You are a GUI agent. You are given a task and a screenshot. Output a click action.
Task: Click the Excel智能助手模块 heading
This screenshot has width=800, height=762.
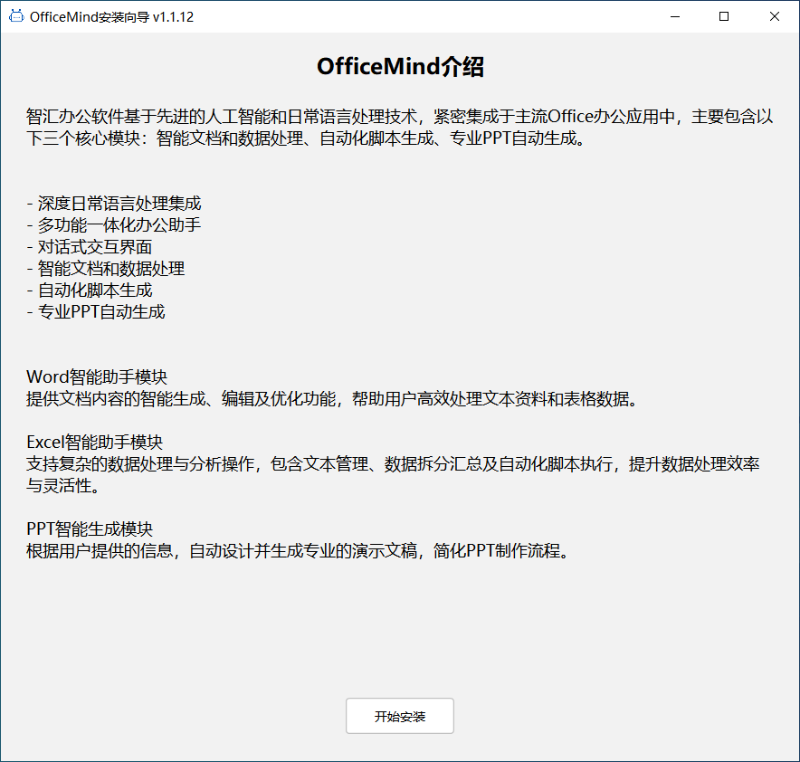click(95, 442)
